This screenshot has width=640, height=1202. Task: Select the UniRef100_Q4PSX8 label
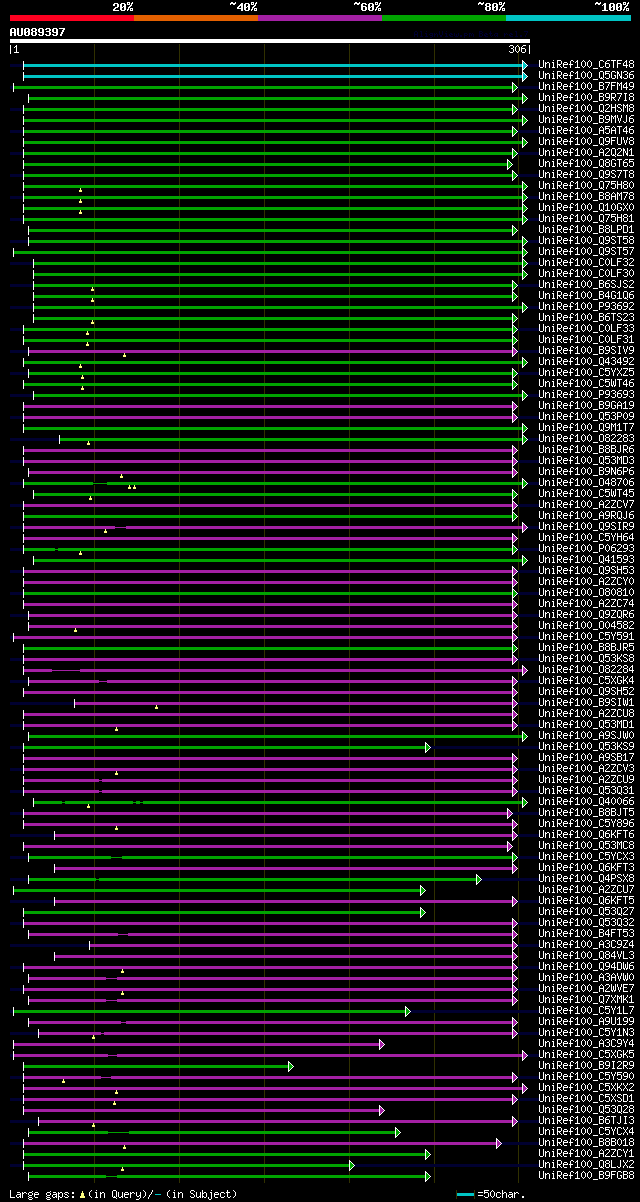click(586, 878)
